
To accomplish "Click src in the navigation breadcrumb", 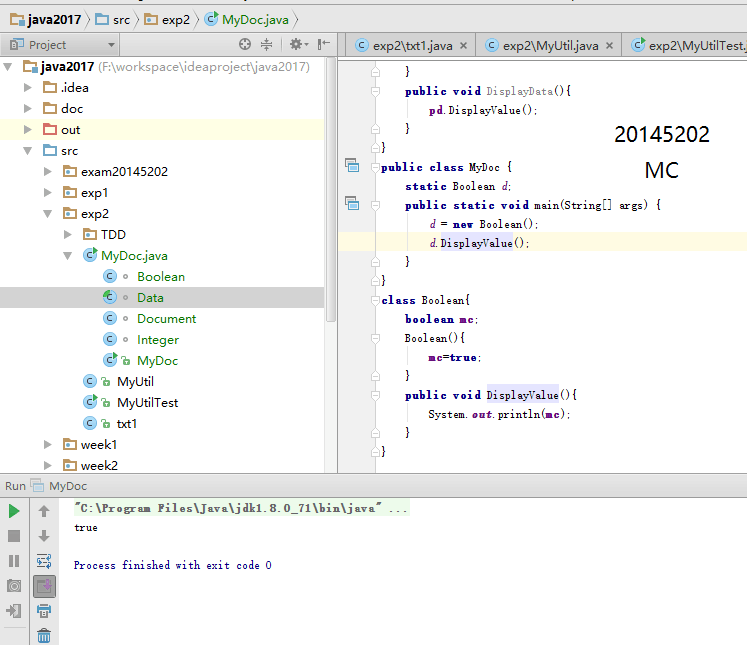I will coord(113,20).
